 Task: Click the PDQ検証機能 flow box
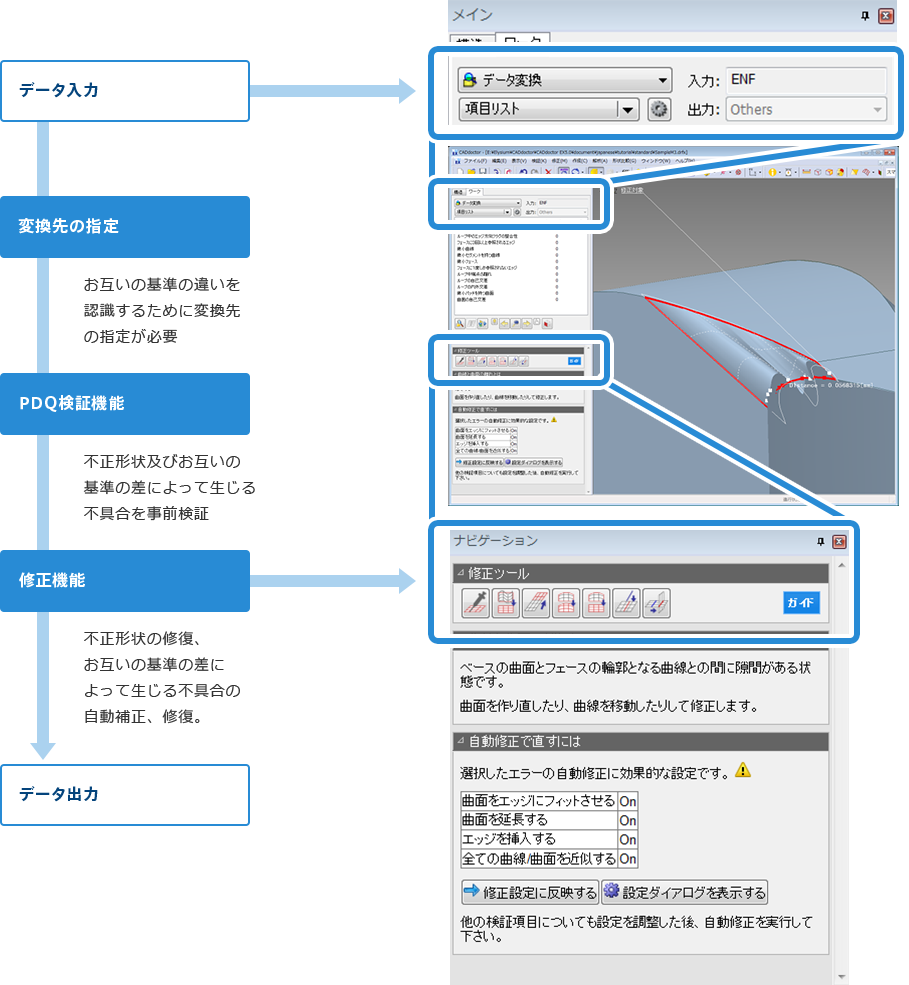point(125,404)
